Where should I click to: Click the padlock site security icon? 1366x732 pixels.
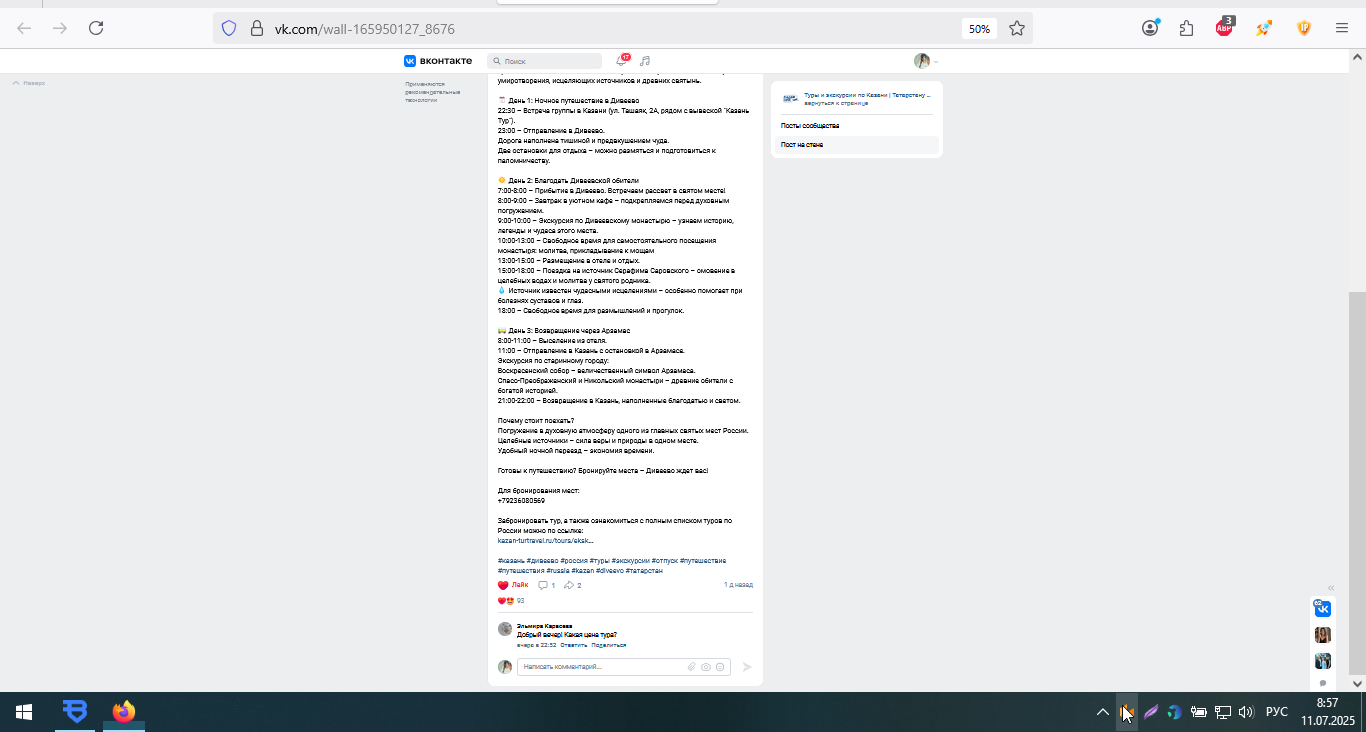256,28
